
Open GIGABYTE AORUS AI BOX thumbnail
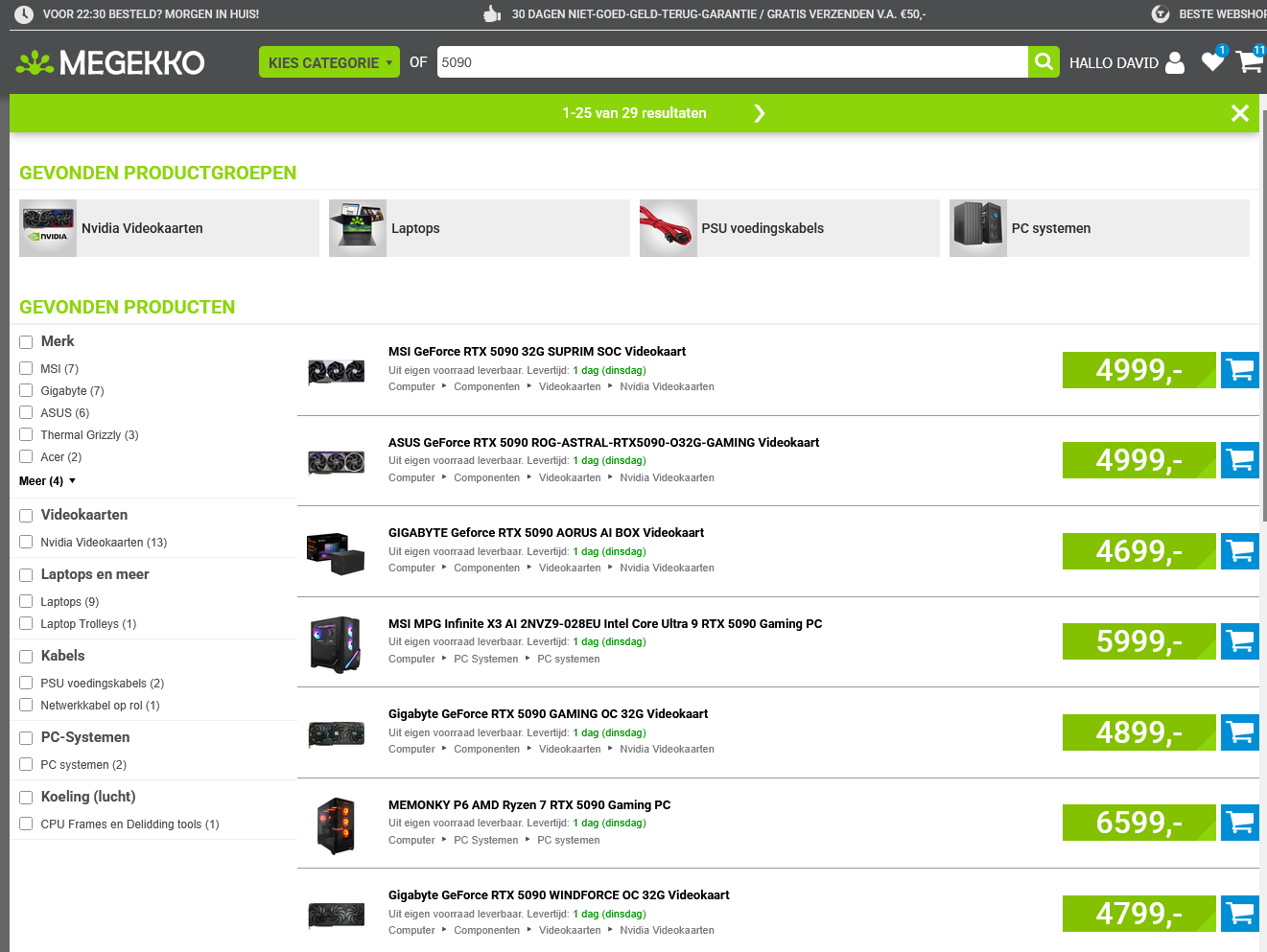point(336,553)
